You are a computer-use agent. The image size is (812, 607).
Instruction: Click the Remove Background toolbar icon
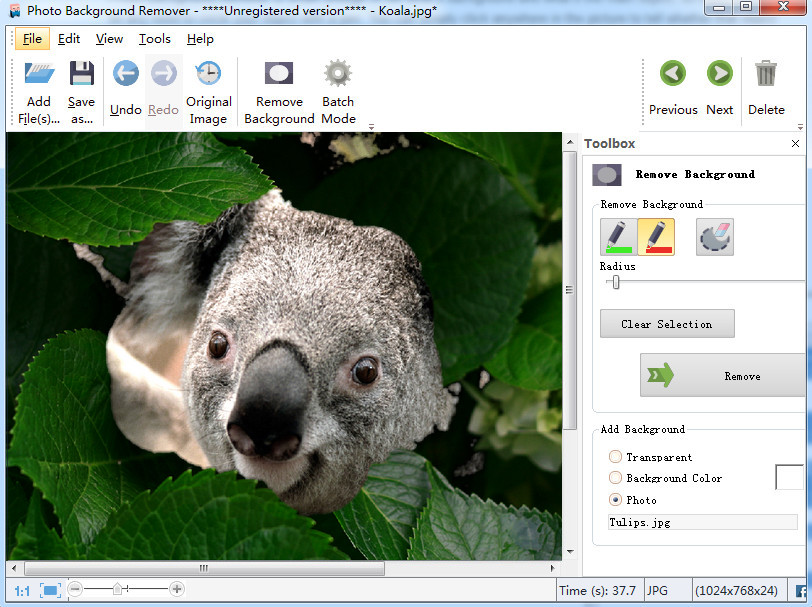278,75
